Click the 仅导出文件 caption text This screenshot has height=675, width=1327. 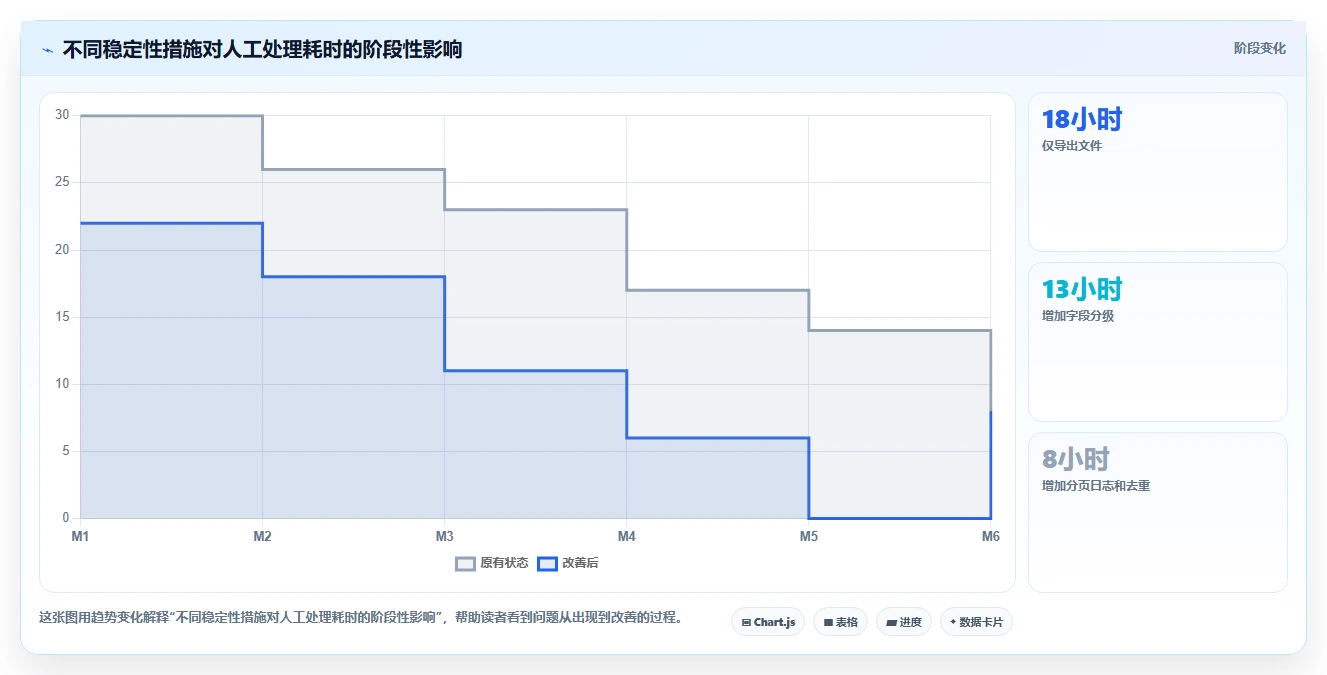click(x=1072, y=146)
